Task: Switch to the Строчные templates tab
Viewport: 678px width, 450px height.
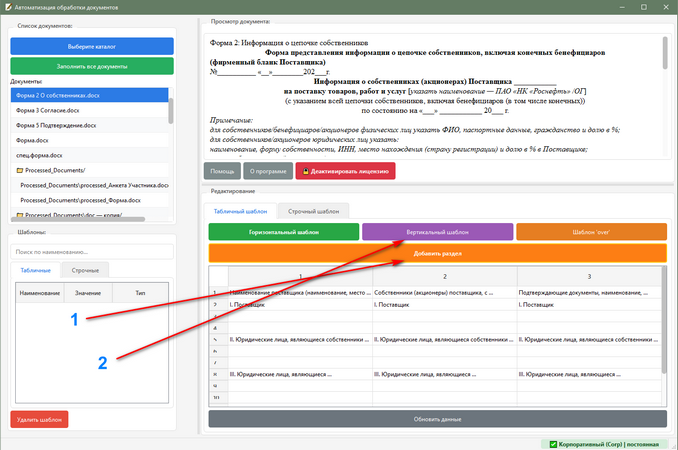Action: pos(85,270)
